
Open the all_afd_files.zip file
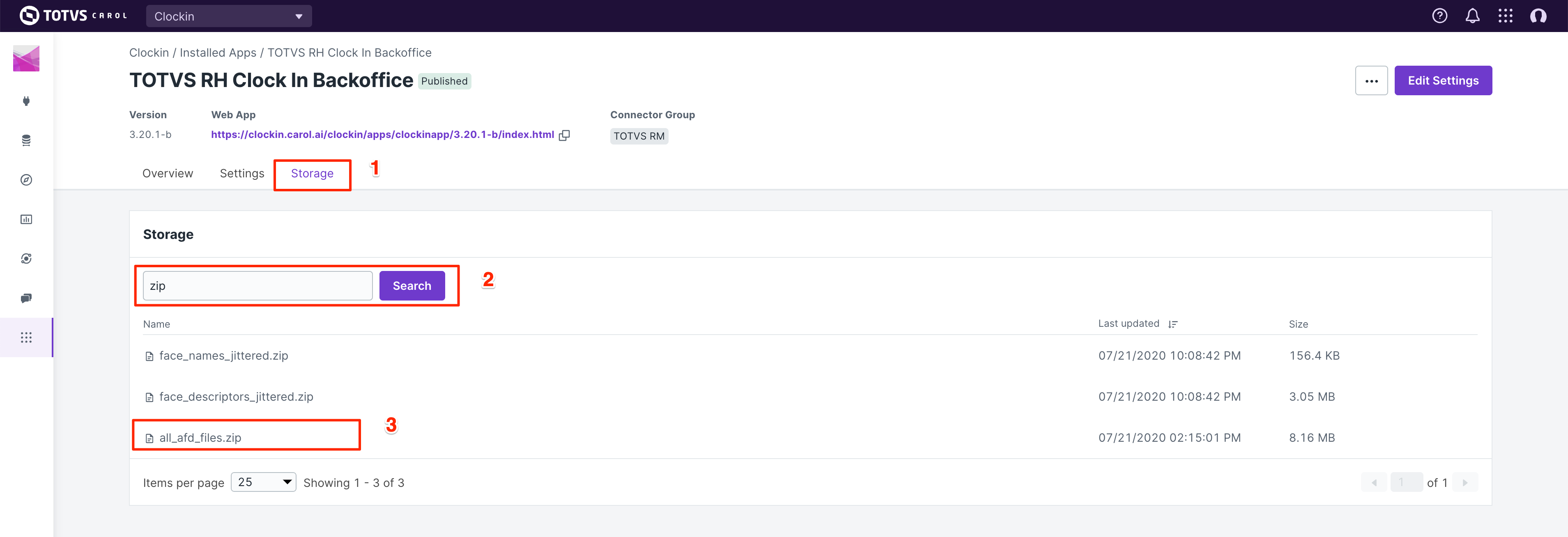[x=200, y=438]
